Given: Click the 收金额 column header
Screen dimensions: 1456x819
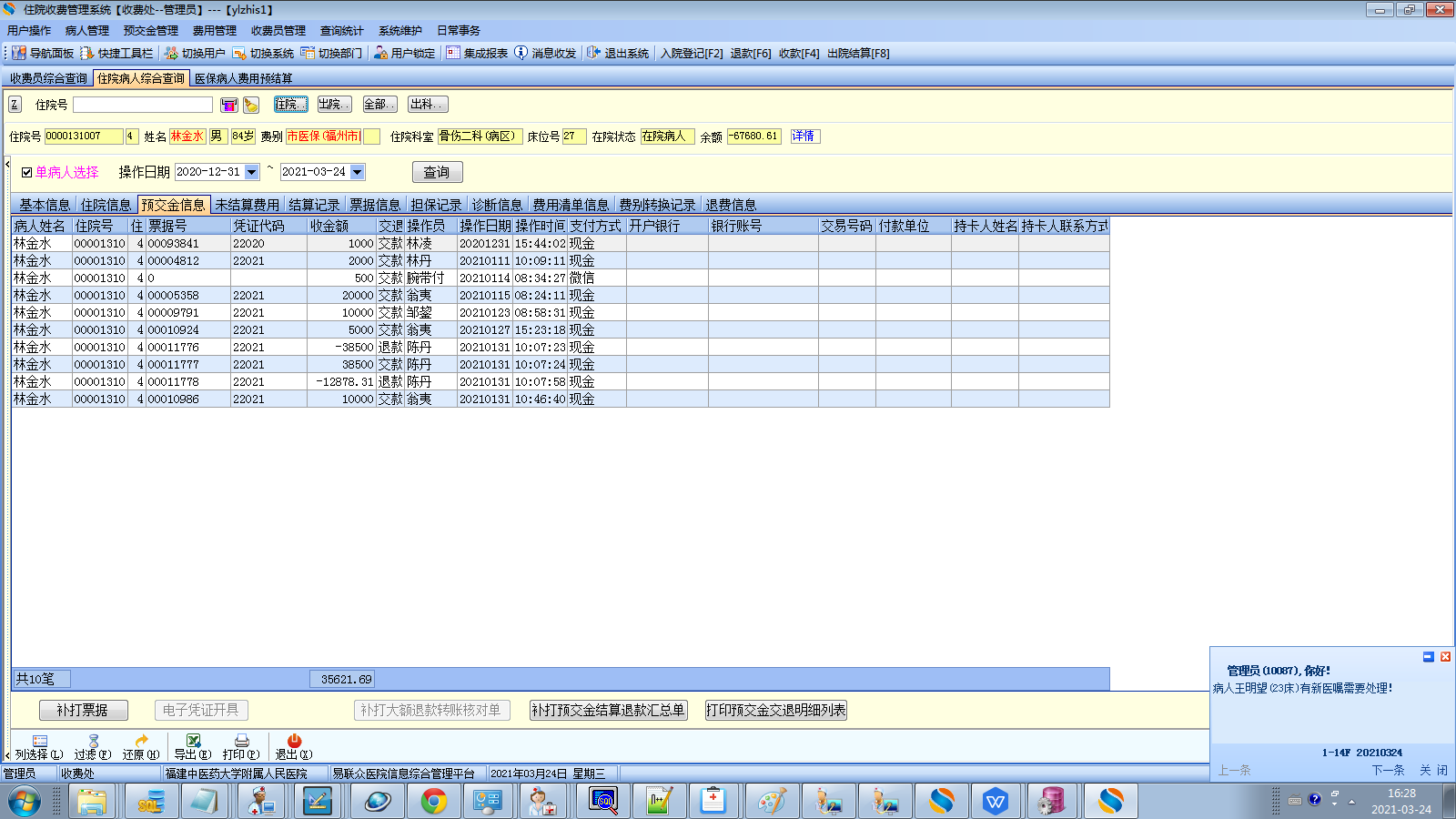Looking at the screenshot, I should [341, 226].
